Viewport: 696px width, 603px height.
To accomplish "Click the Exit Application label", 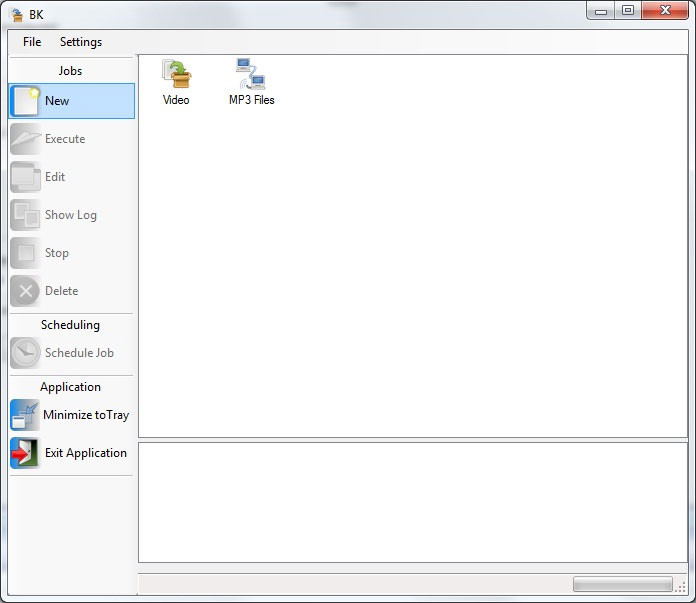I will coord(86,453).
